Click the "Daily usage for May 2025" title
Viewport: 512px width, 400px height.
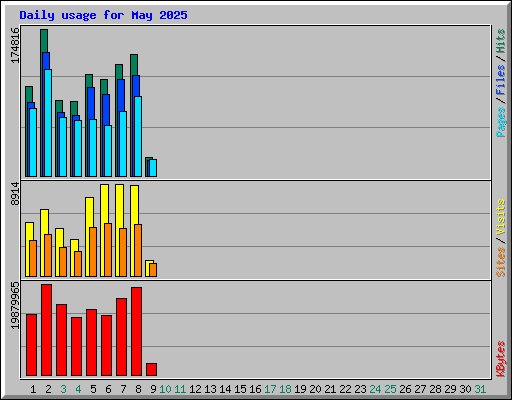point(103,15)
